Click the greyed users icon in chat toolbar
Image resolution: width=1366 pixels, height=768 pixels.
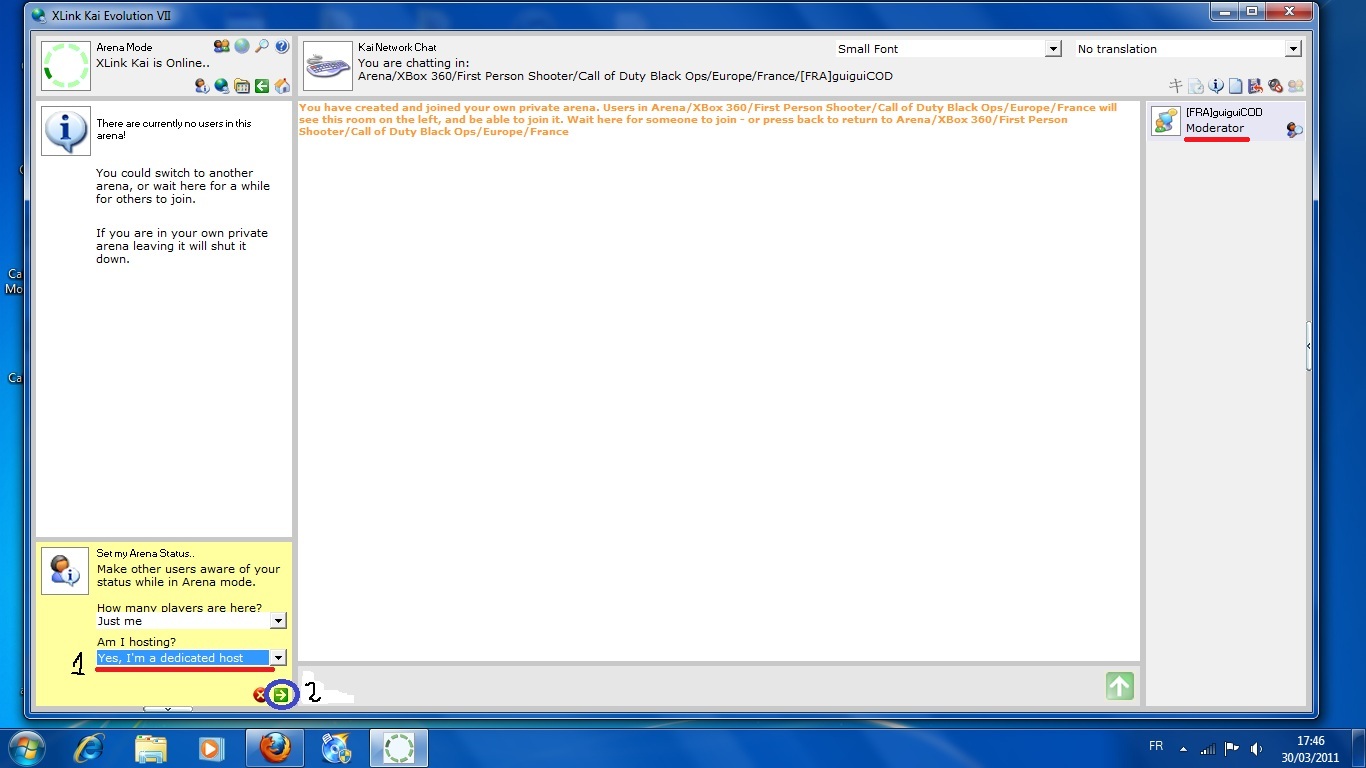(1295, 86)
